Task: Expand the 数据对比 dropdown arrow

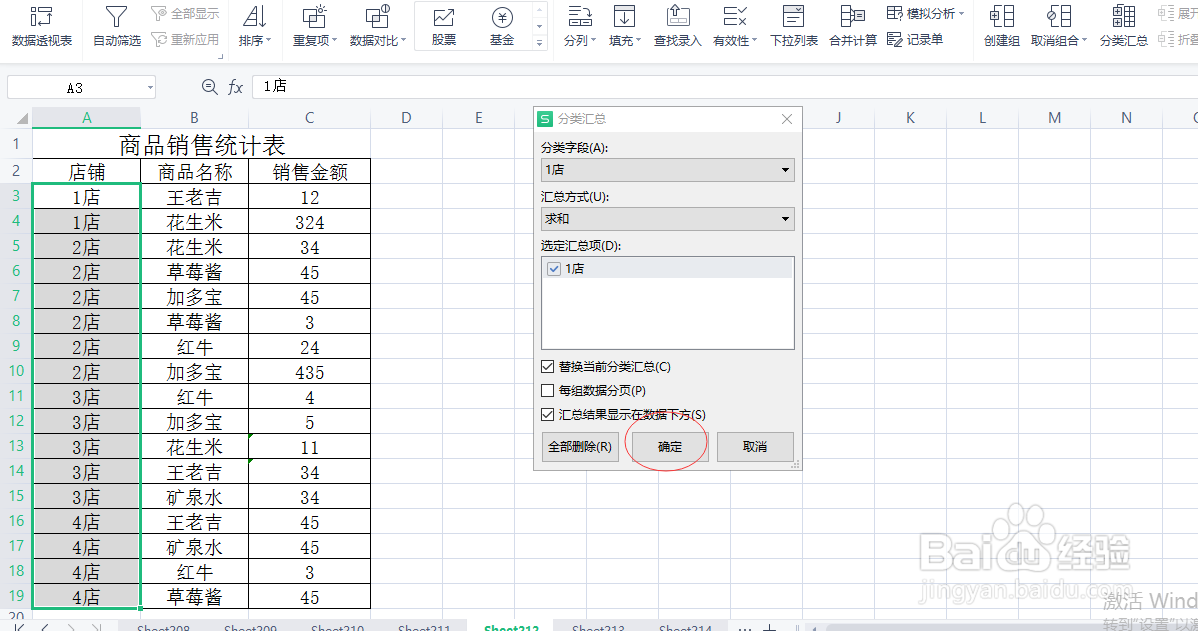Action: click(403, 40)
